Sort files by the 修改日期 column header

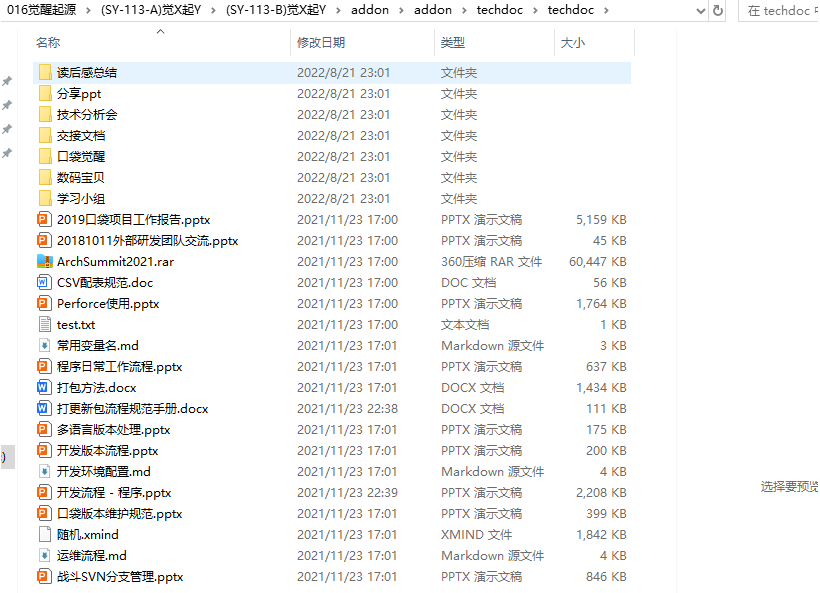[x=321, y=43]
